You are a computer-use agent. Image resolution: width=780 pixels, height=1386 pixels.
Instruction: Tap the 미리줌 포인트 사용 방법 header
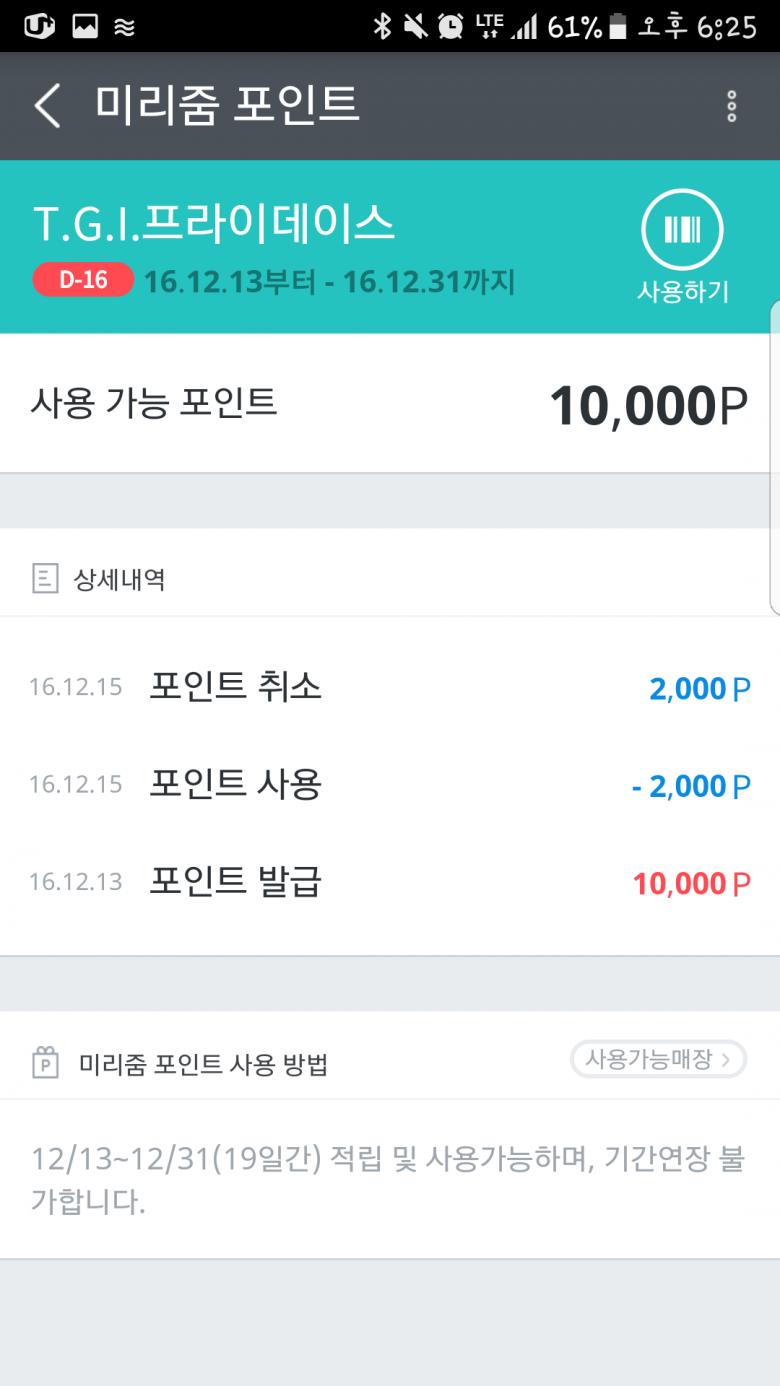coord(203,1064)
